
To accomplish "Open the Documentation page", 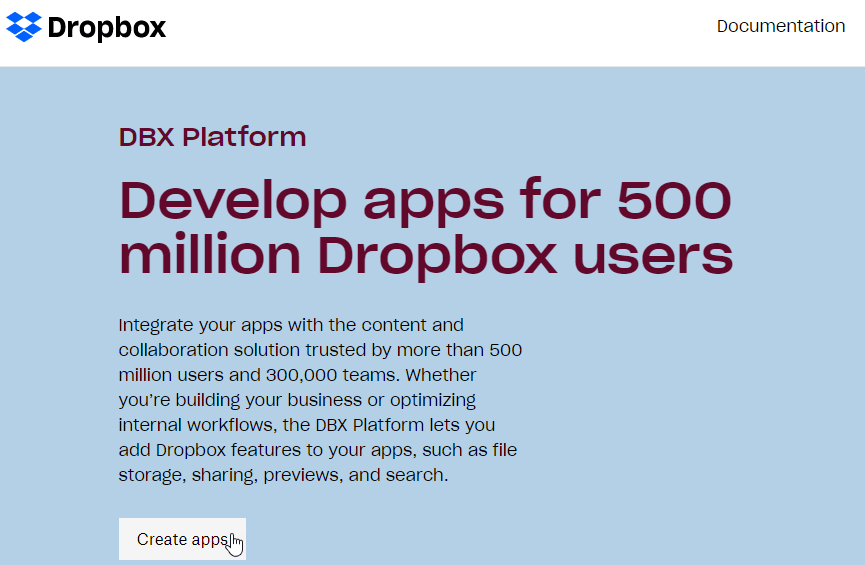I will pyautogui.click(x=780, y=26).
